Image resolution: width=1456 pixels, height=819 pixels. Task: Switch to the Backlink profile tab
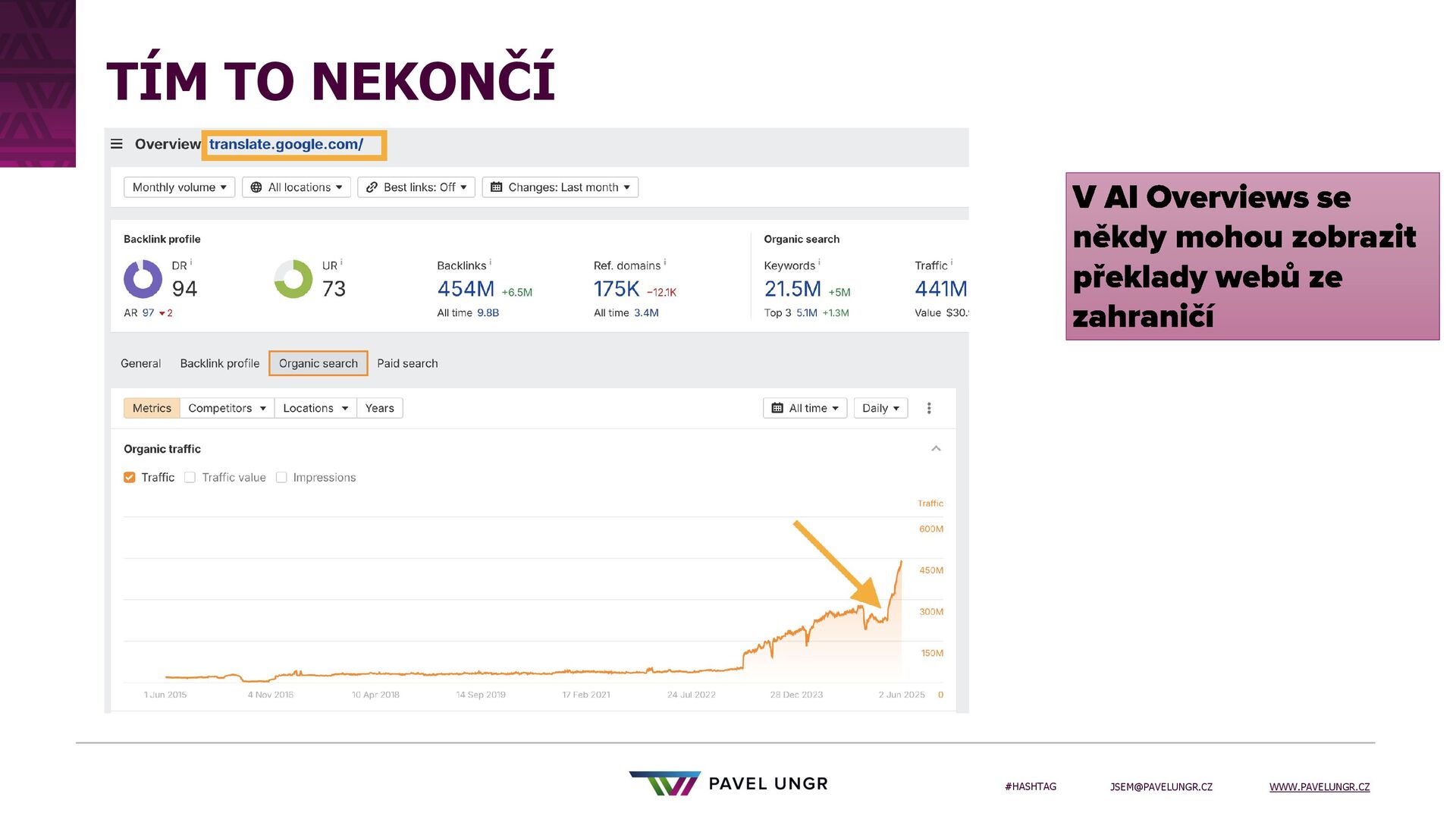coord(220,364)
